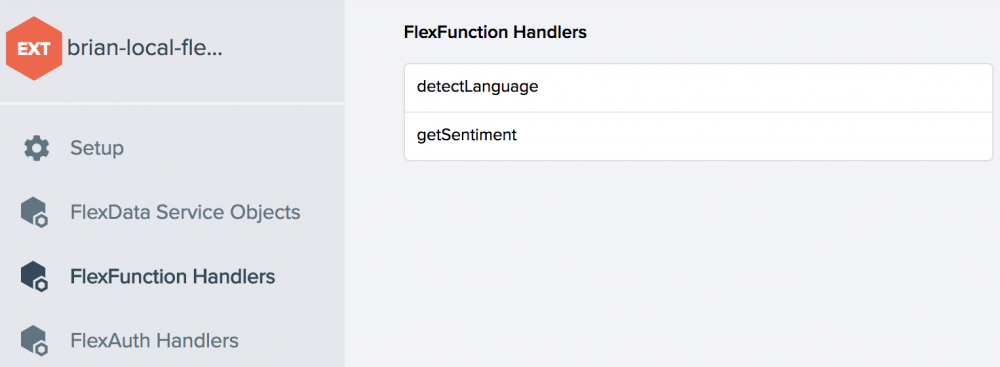Select the detectLanguage list row

(698, 88)
